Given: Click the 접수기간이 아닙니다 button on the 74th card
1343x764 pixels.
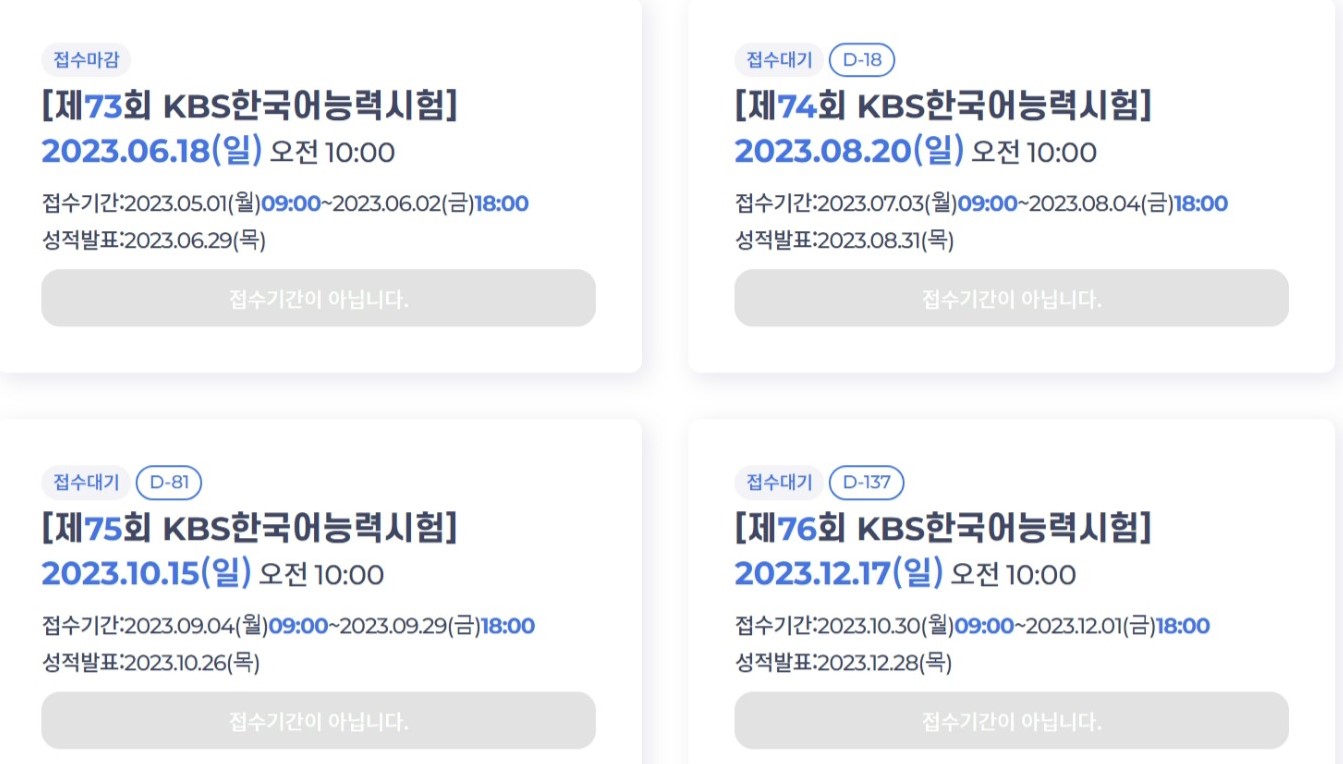Looking at the screenshot, I should (x=1012, y=298).
